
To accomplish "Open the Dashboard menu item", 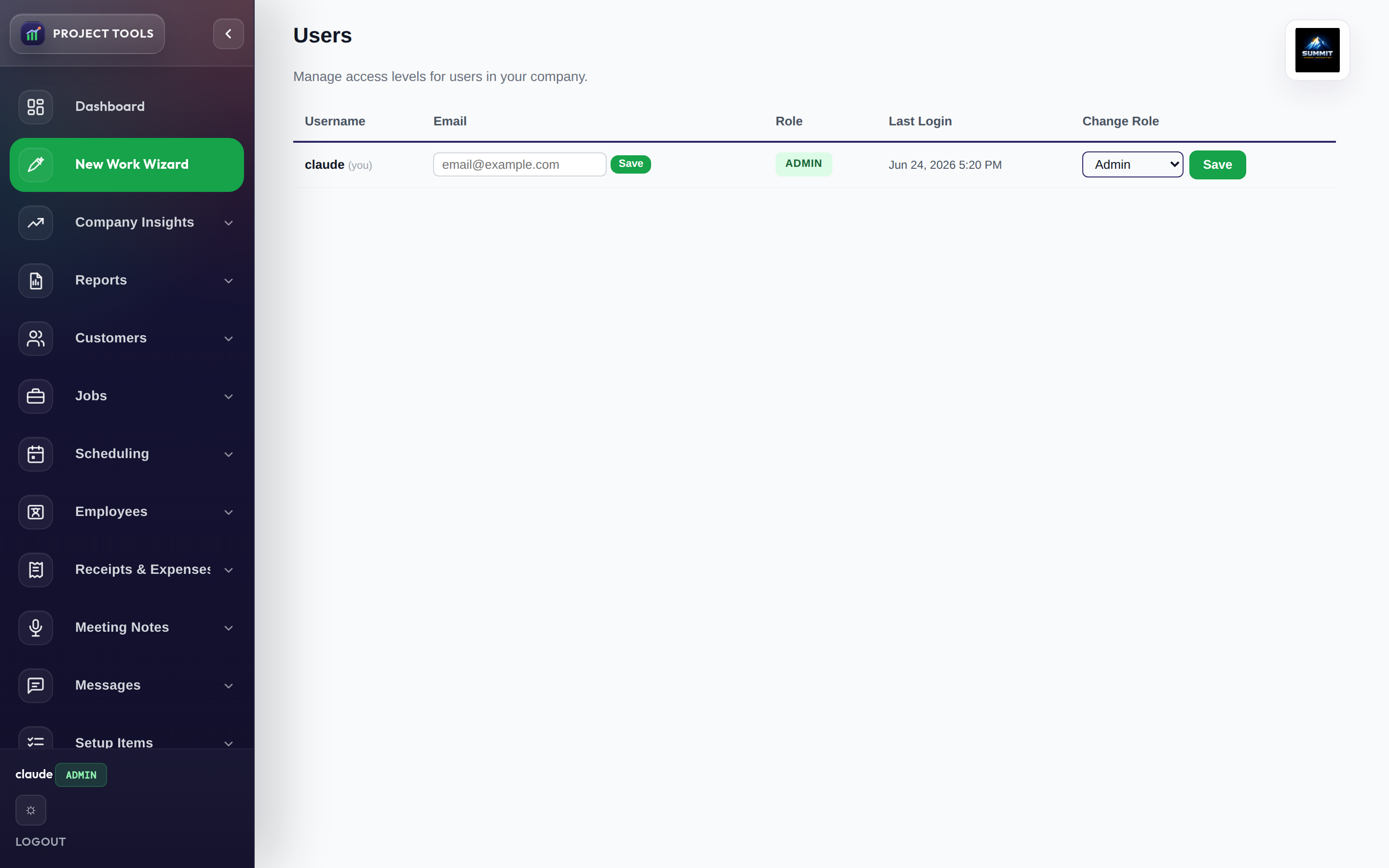I will [127, 107].
